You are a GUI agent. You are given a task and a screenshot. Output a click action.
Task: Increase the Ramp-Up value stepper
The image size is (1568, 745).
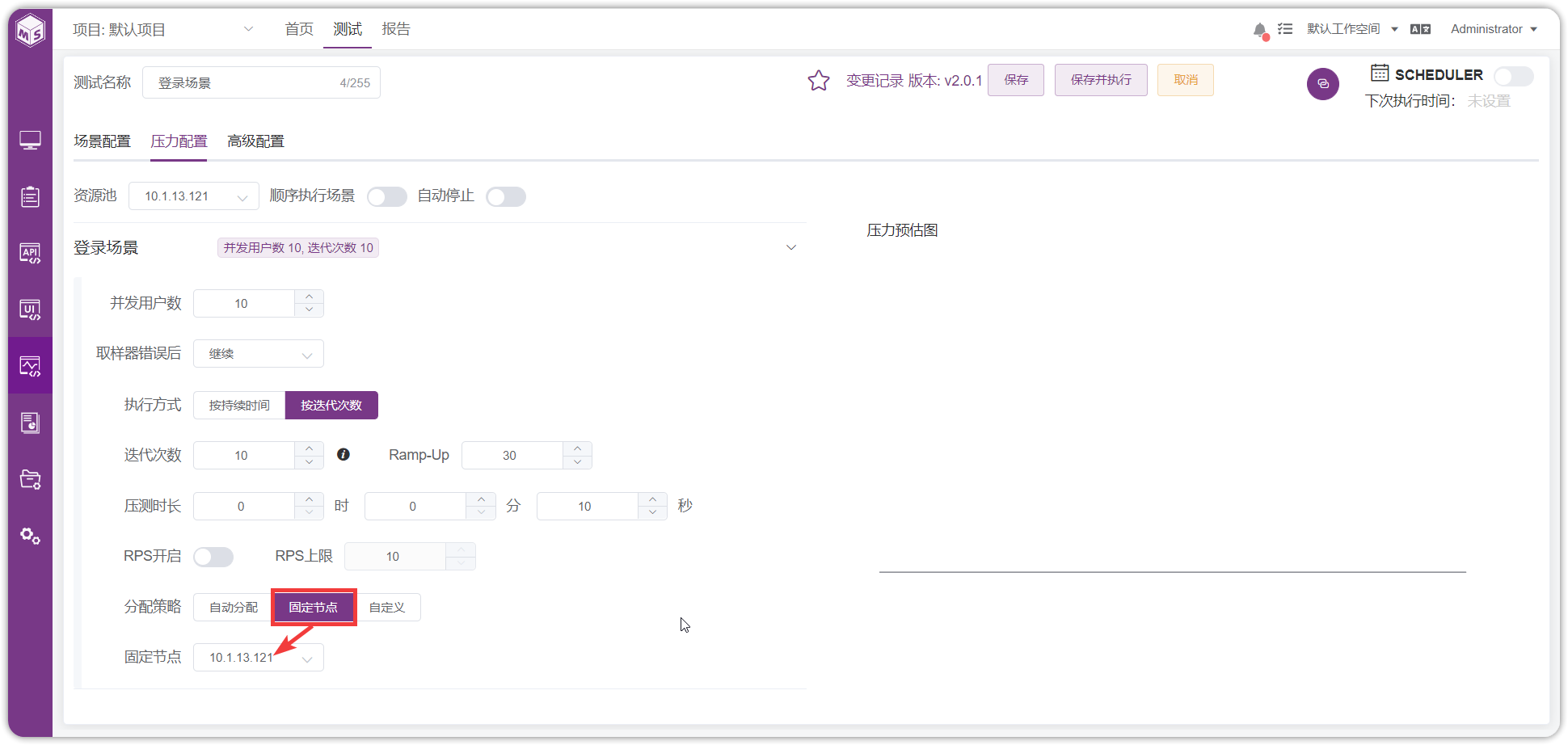pos(577,448)
